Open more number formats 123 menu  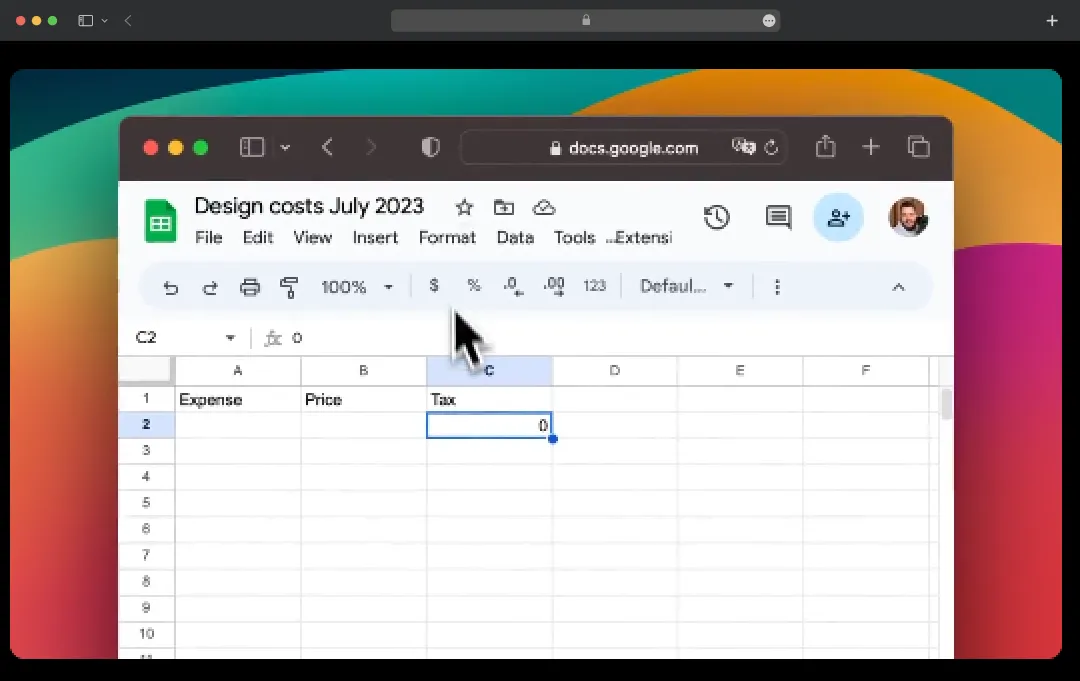point(594,286)
